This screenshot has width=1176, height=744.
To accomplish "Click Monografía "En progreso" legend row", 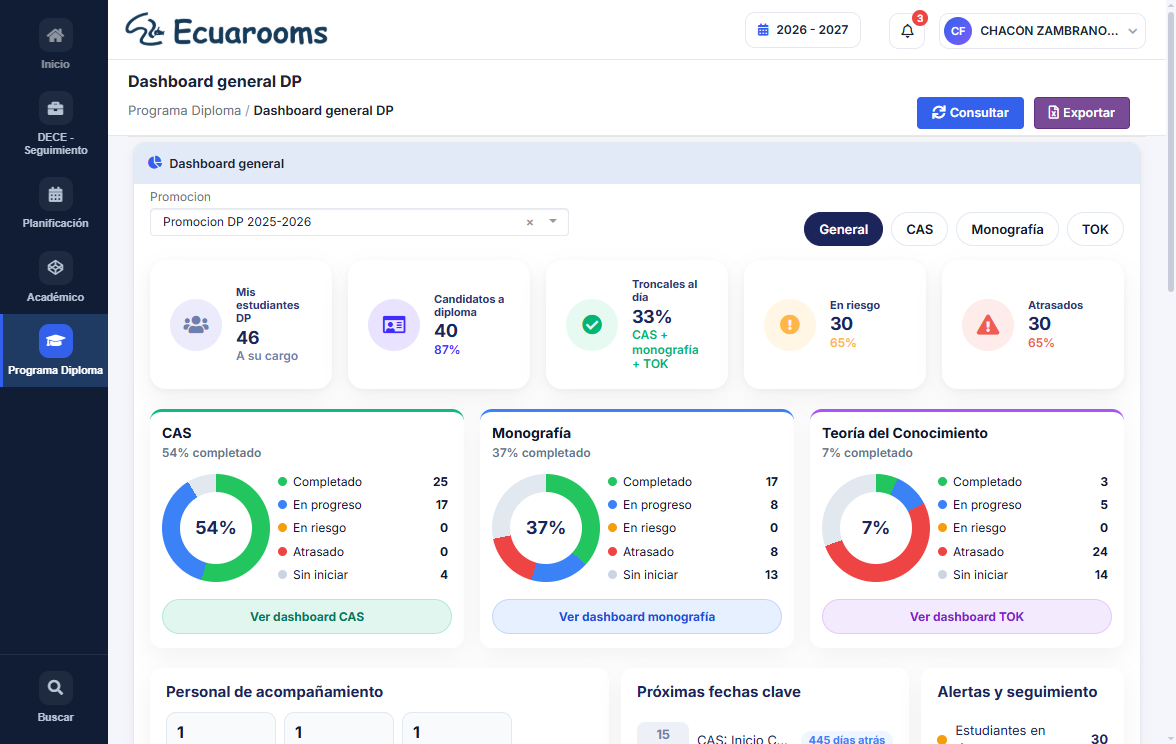I will [693, 505].
